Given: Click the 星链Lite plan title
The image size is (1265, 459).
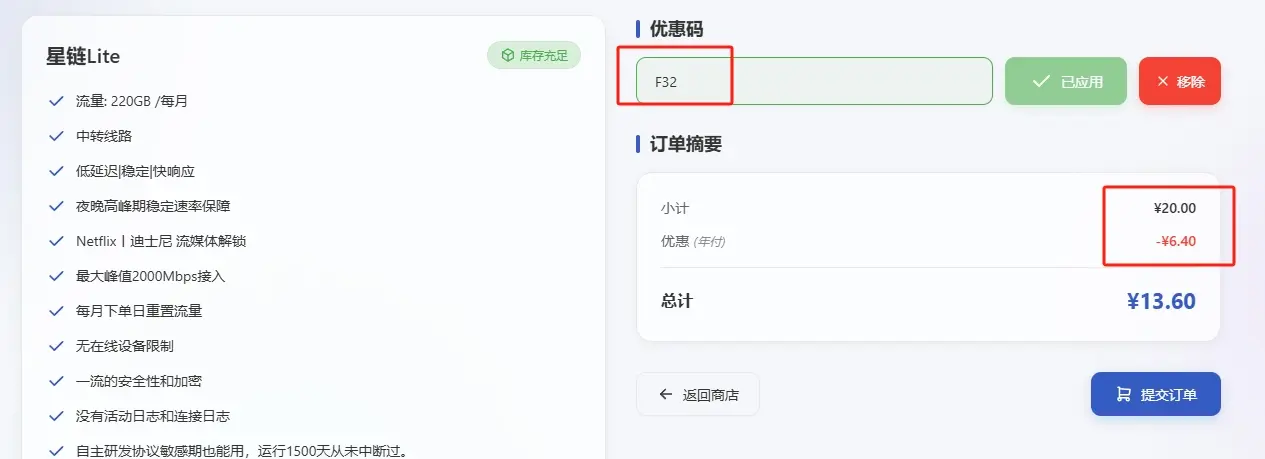Looking at the screenshot, I should point(83,56).
